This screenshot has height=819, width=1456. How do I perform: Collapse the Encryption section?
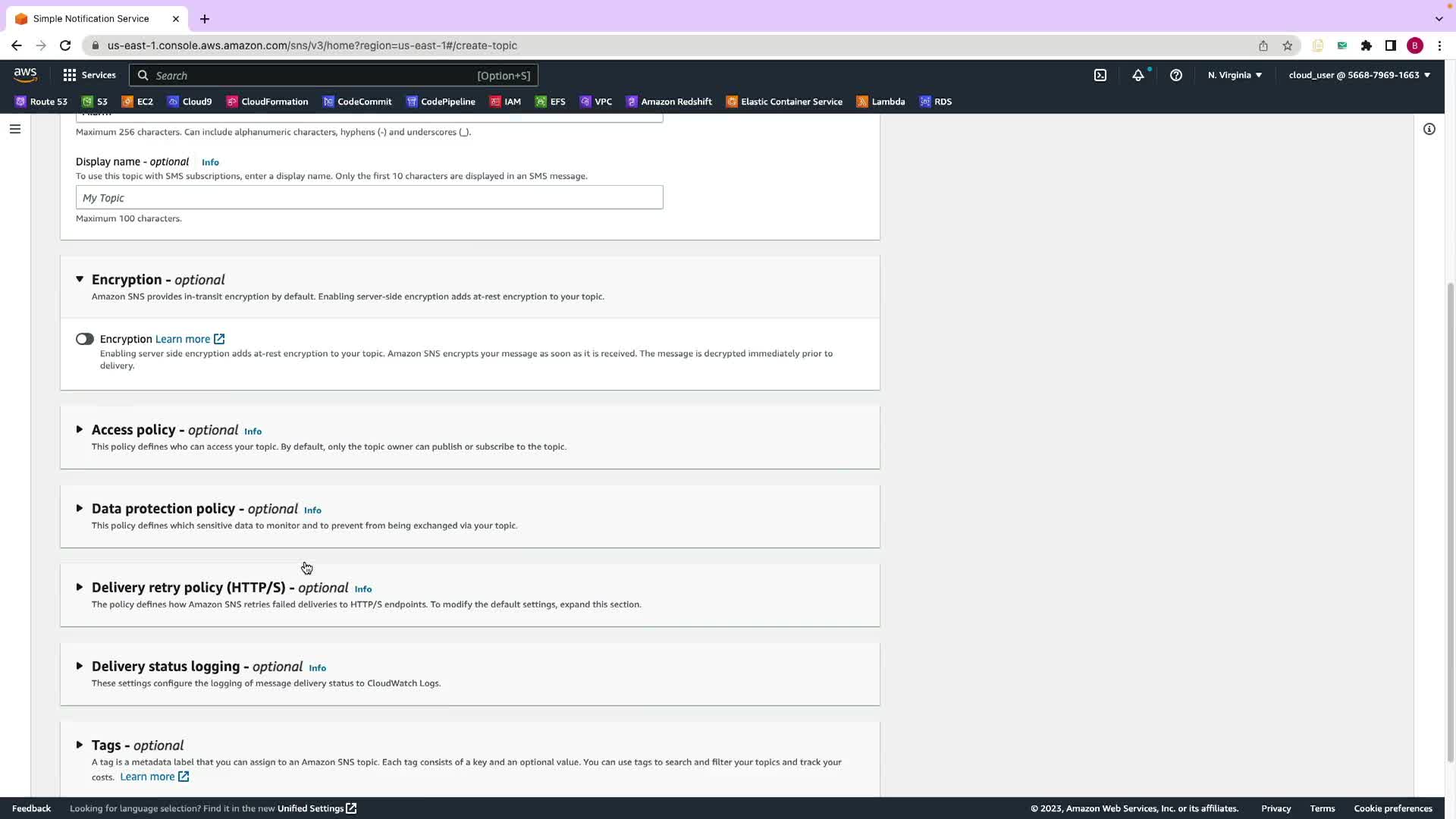pos(80,280)
